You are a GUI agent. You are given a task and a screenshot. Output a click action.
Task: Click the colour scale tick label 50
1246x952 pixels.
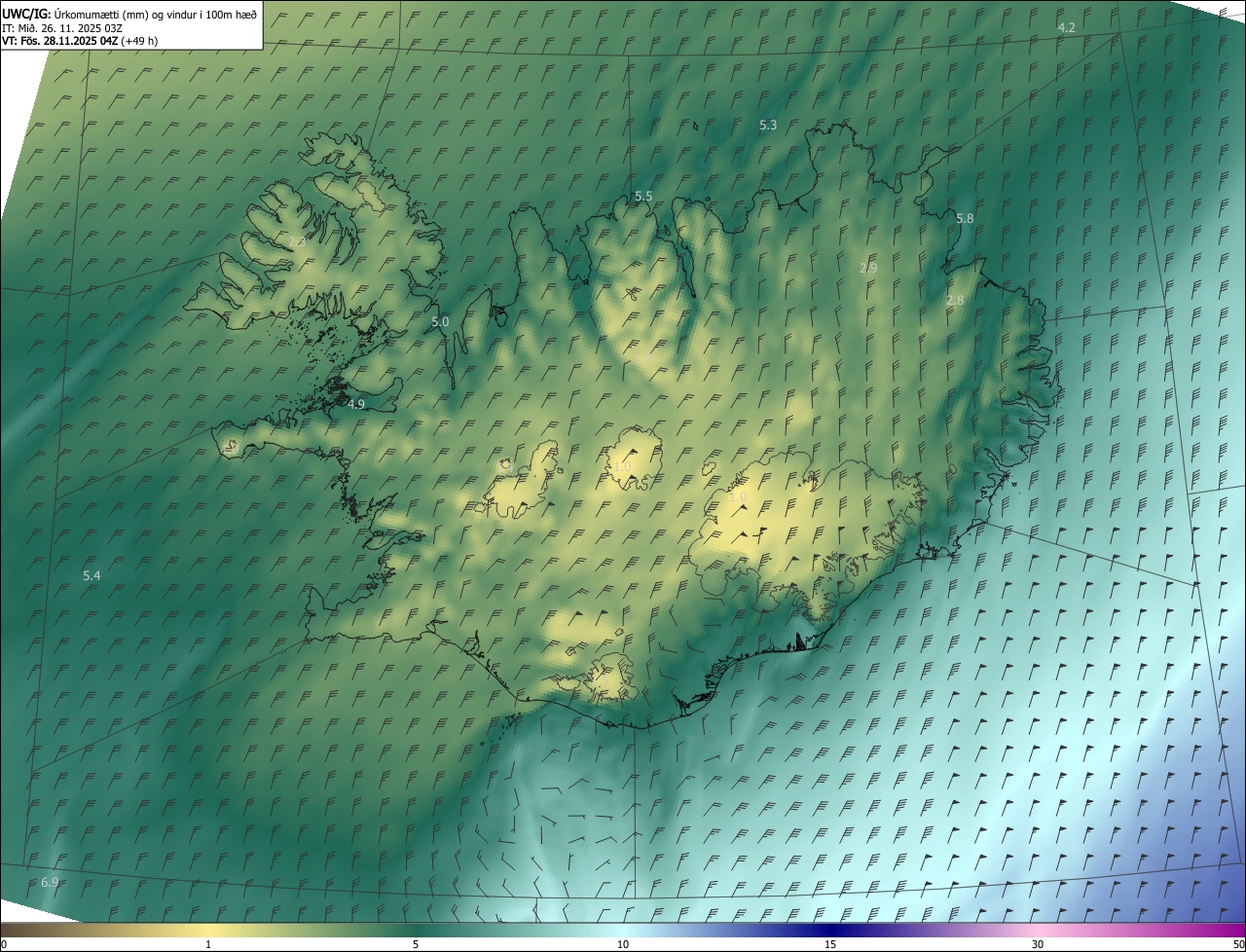[x=1238, y=944]
